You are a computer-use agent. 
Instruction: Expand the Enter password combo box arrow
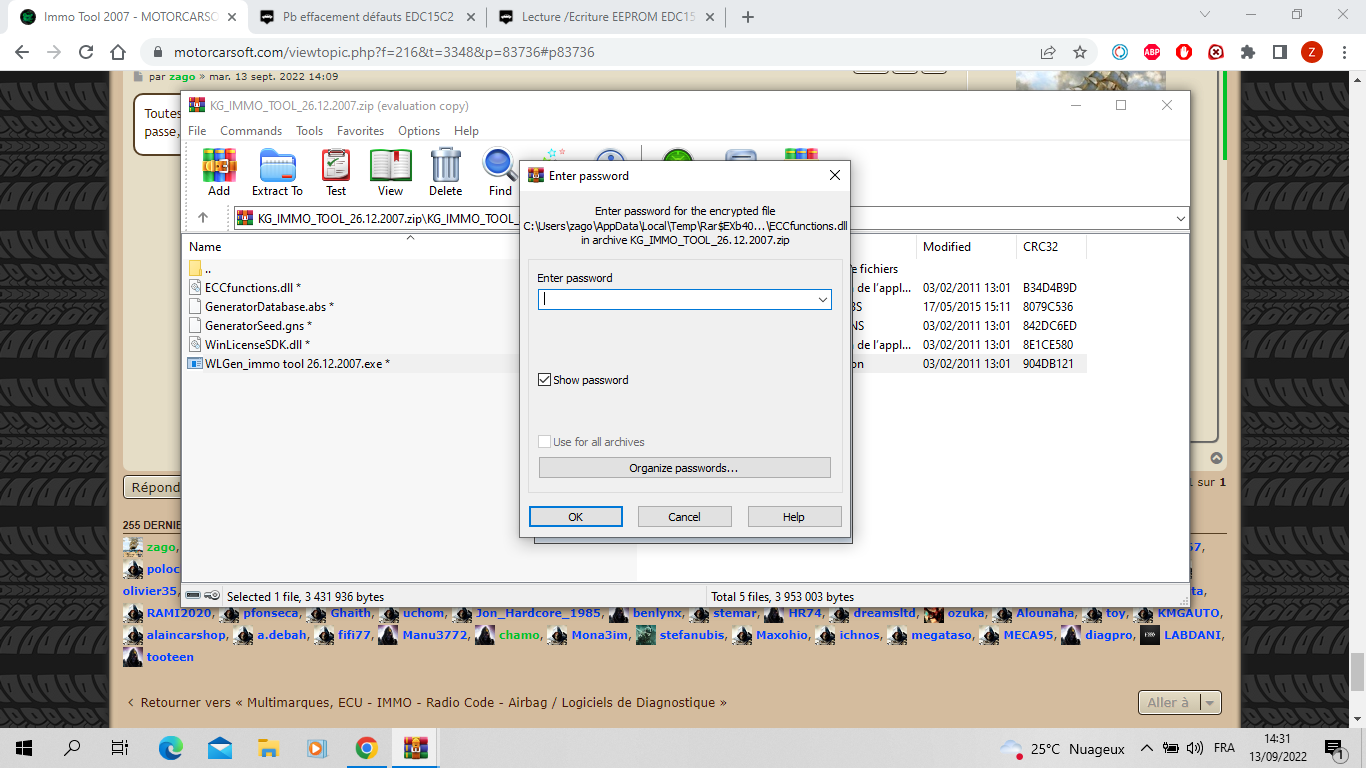822,299
